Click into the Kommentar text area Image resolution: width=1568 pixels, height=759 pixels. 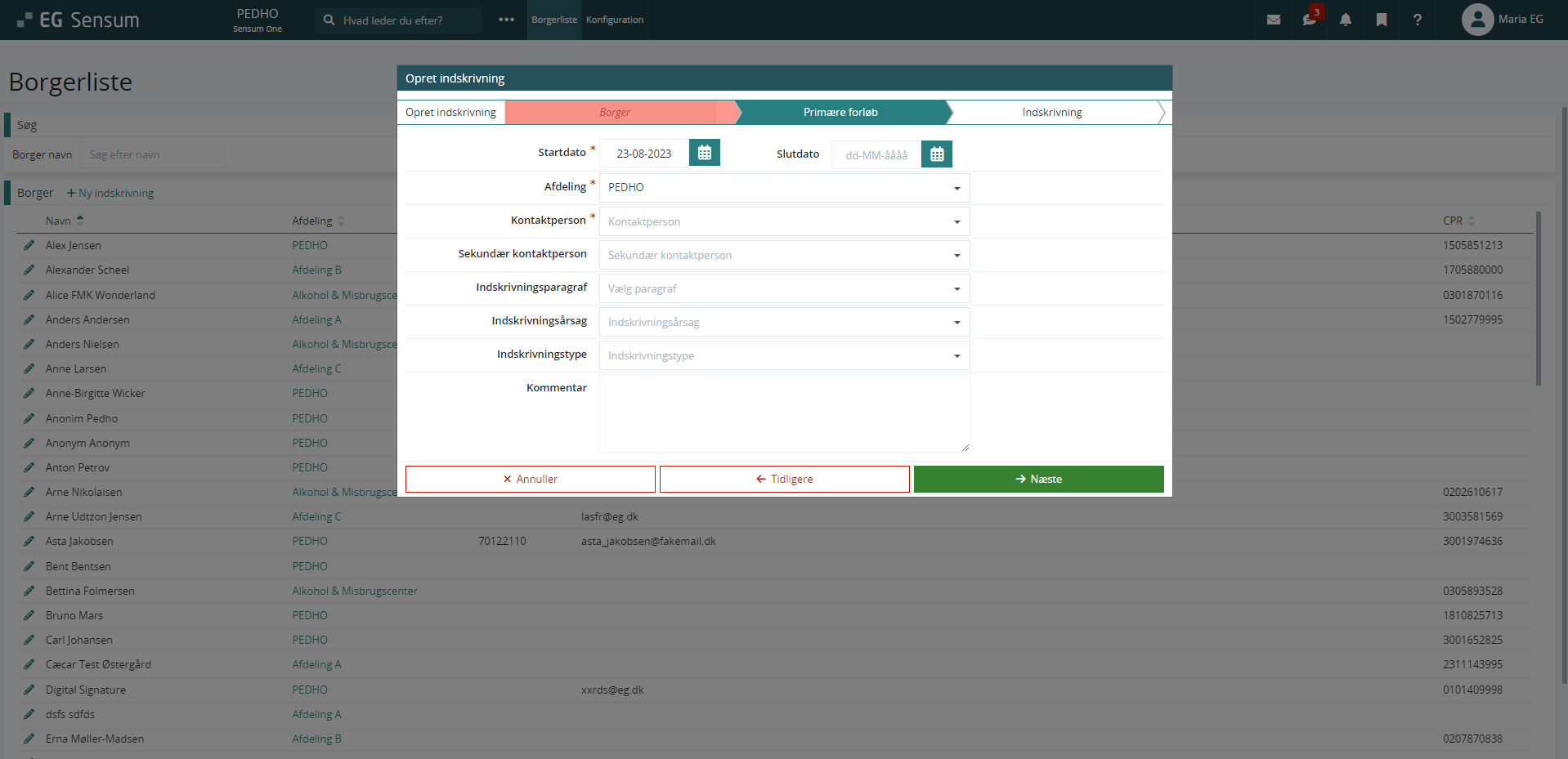coord(784,413)
